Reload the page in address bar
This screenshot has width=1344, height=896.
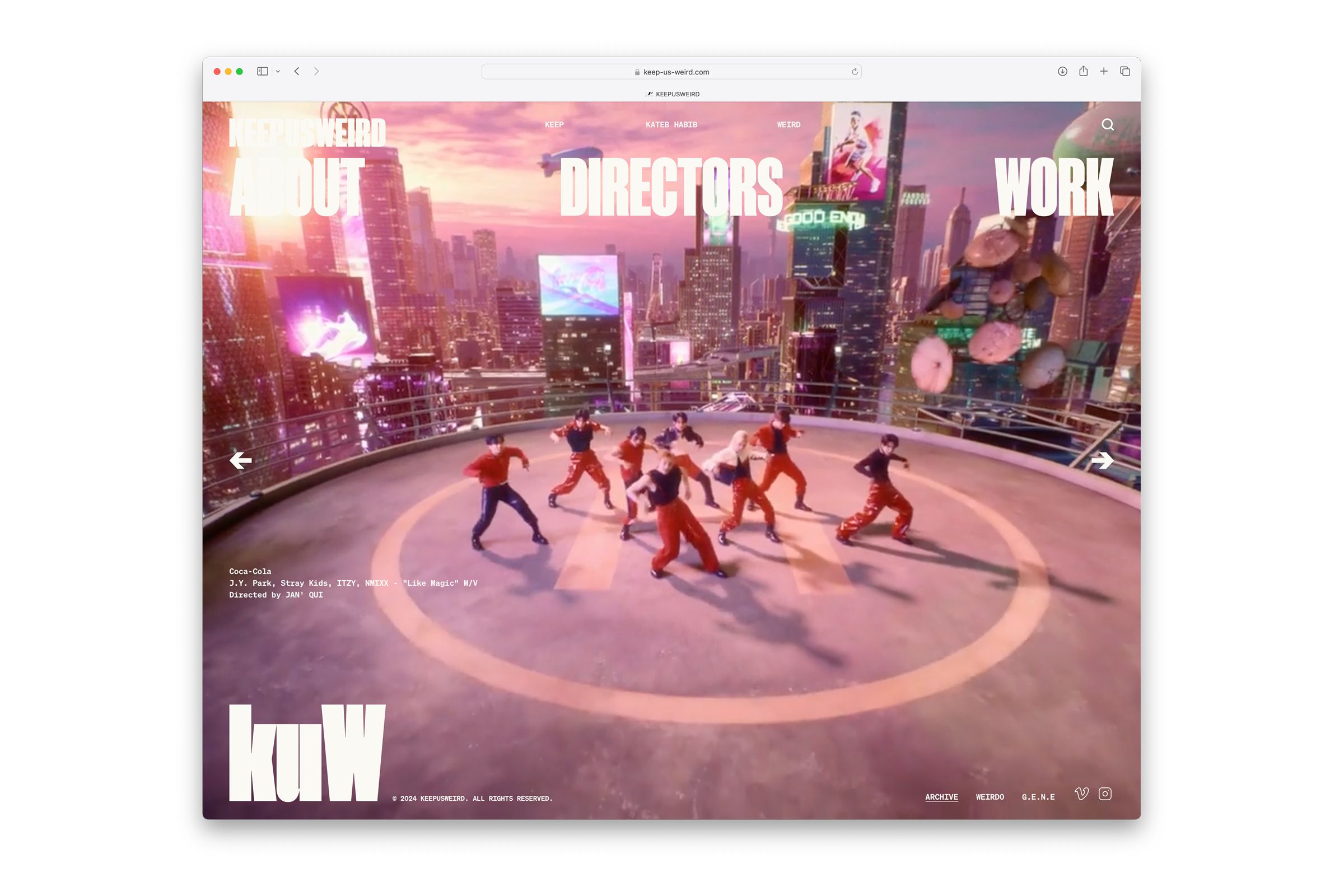click(x=855, y=72)
